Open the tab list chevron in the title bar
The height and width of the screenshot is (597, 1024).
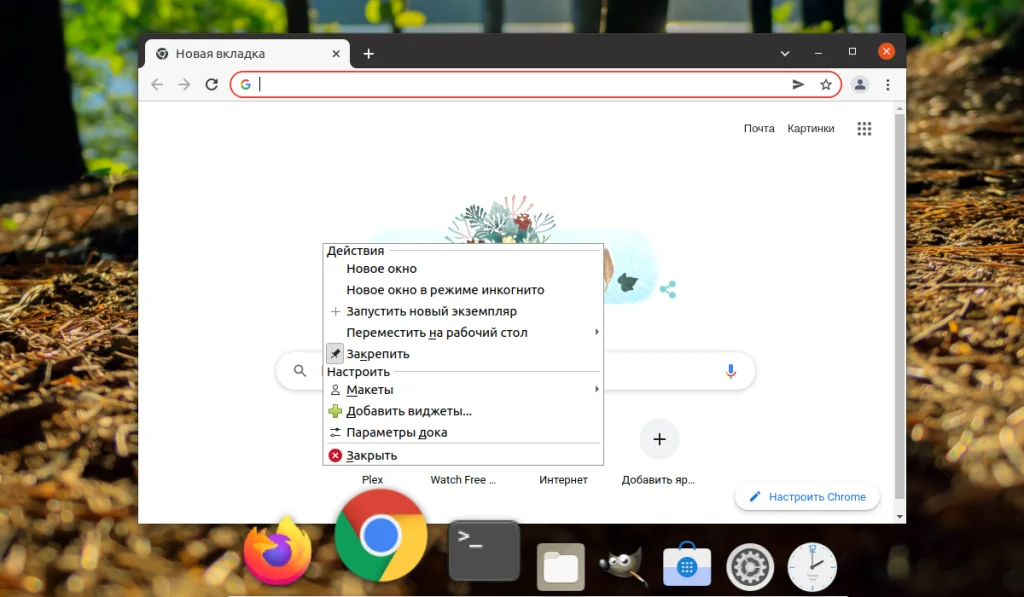[785, 51]
